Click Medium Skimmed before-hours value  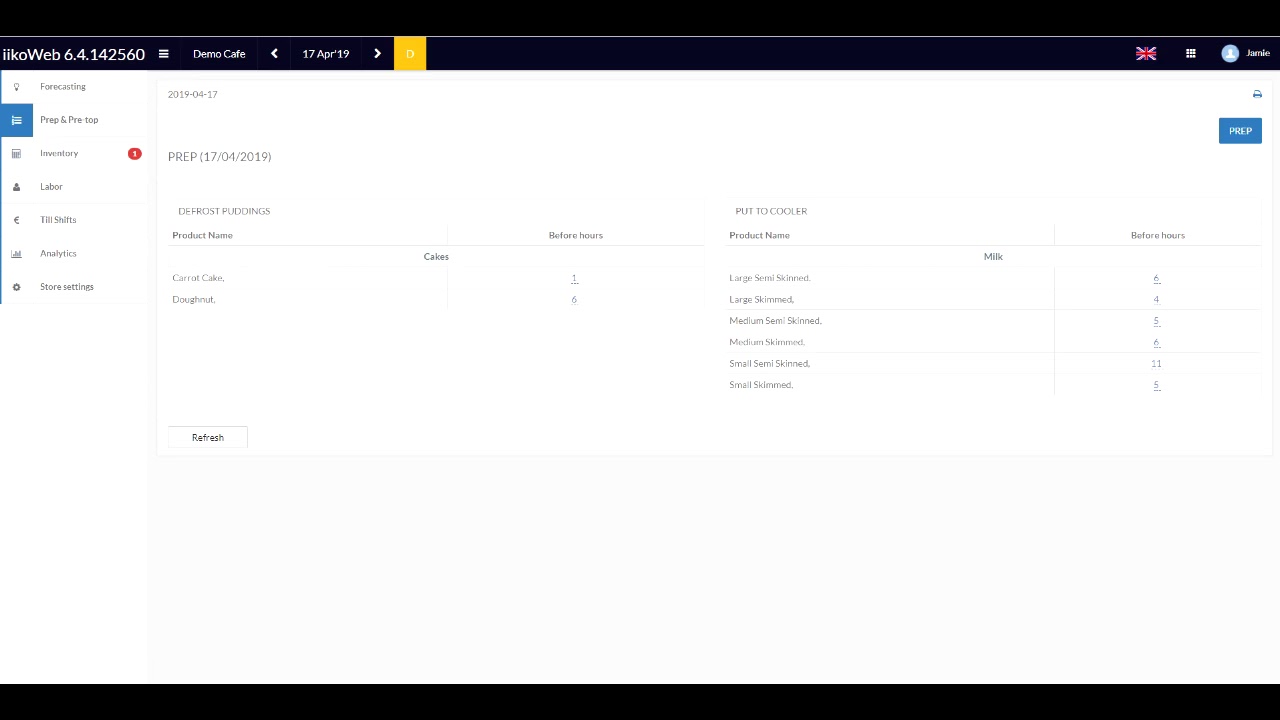(x=1156, y=342)
